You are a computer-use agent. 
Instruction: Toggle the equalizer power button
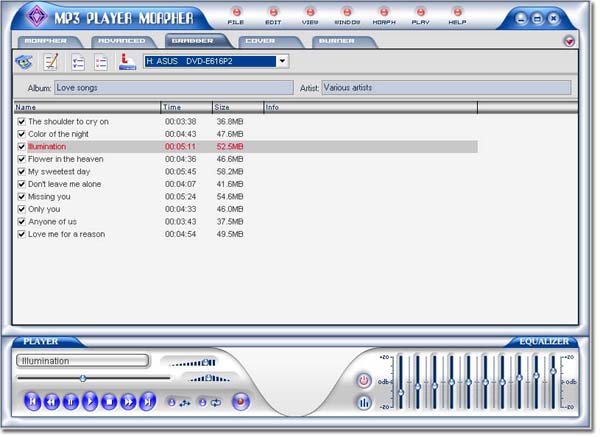364,380
